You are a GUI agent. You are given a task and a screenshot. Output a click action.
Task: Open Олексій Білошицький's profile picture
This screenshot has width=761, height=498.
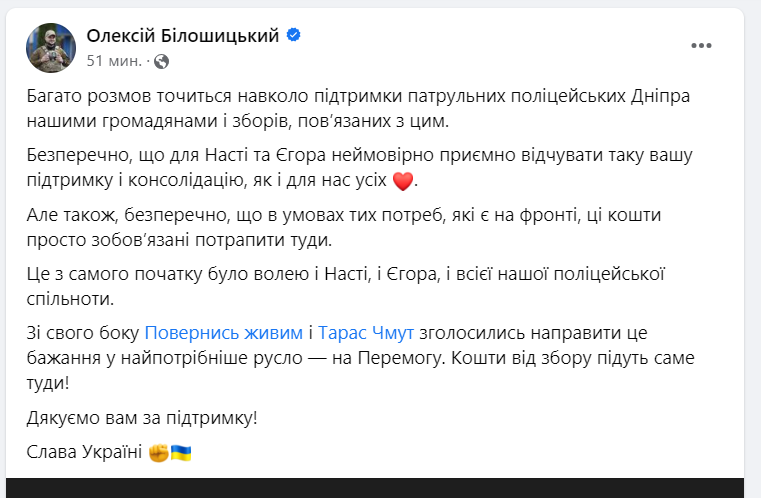point(50,47)
